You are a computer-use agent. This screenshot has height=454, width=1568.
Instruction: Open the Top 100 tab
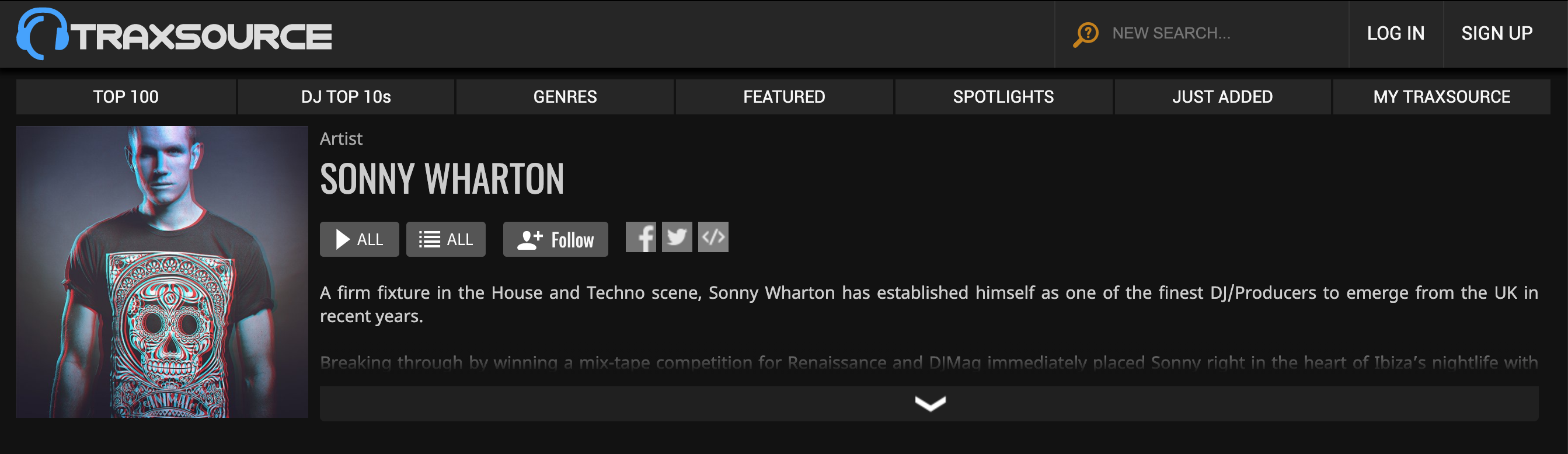point(126,97)
